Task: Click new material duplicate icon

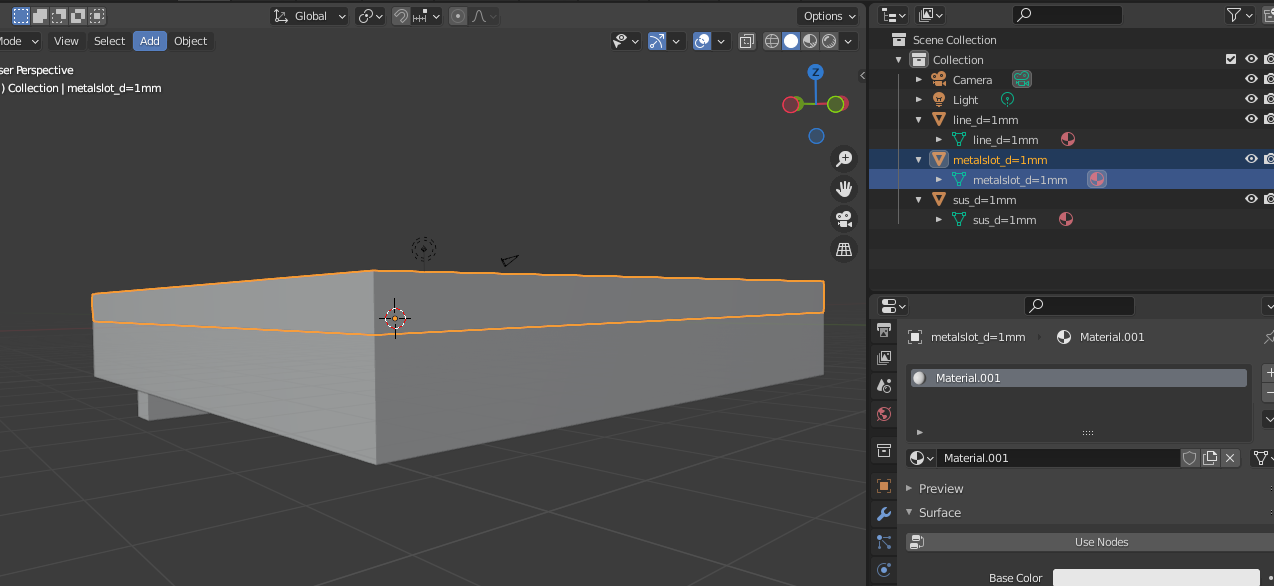Action: tap(1210, 458)
